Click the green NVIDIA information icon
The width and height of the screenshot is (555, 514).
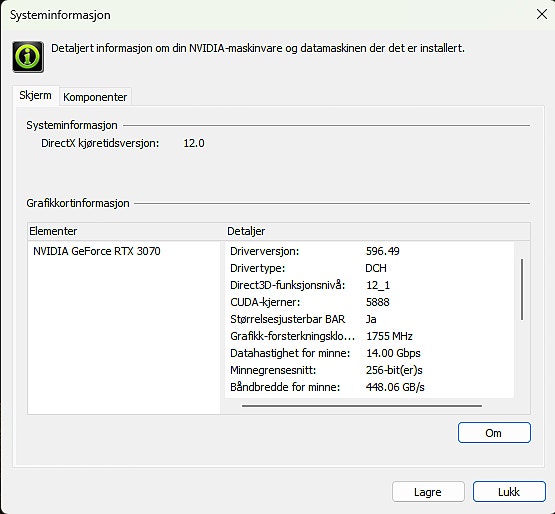28,57
